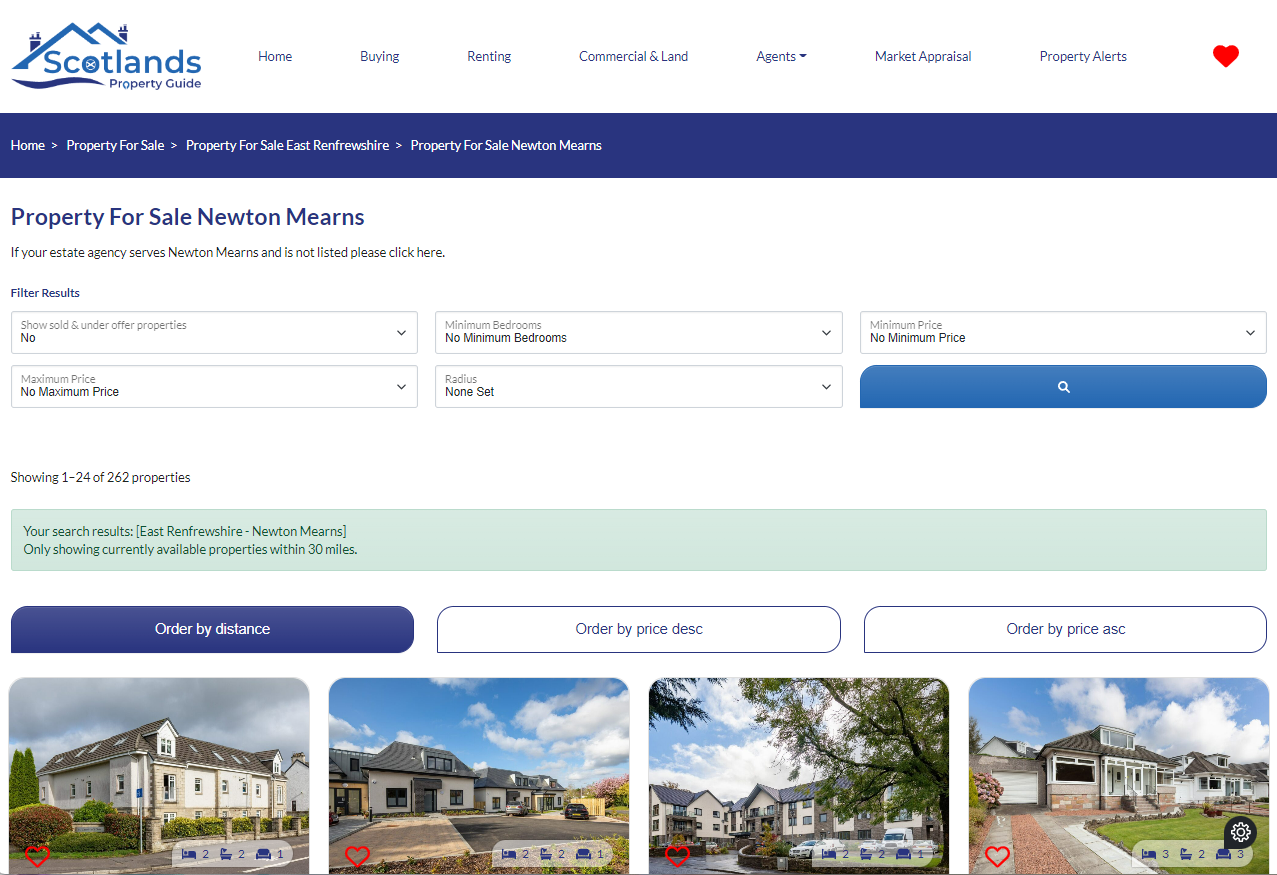
Task: Click bedroom icon on bungalow listing
Action: click(1149, 854)
